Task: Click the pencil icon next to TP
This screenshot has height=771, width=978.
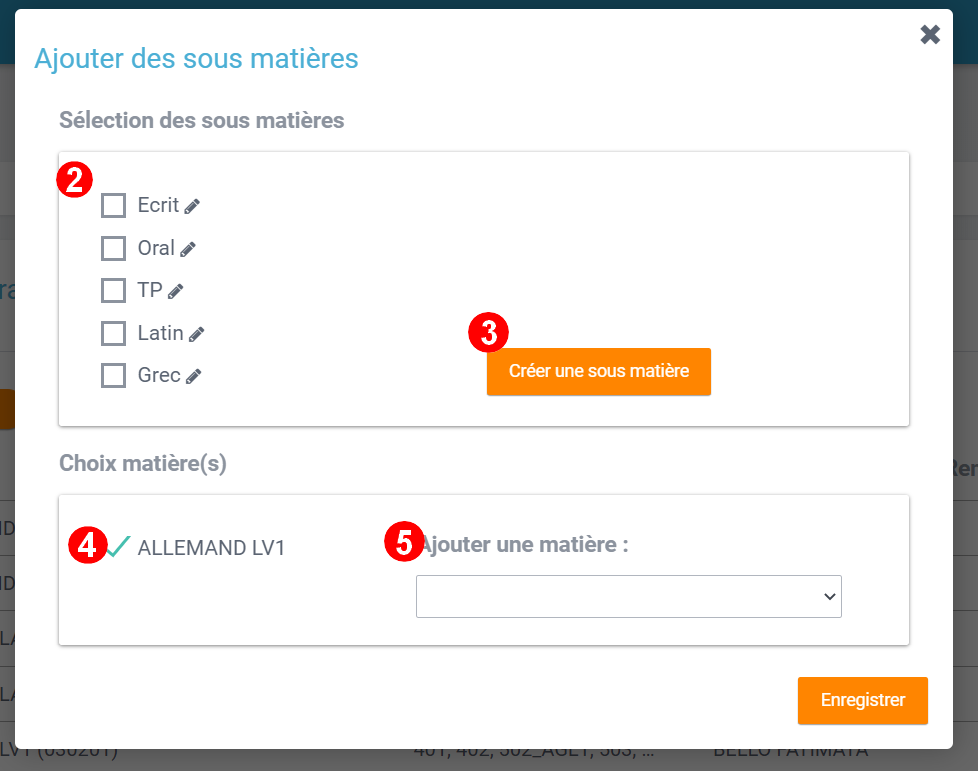Action: pyautogui.click(x=176, y=291)
